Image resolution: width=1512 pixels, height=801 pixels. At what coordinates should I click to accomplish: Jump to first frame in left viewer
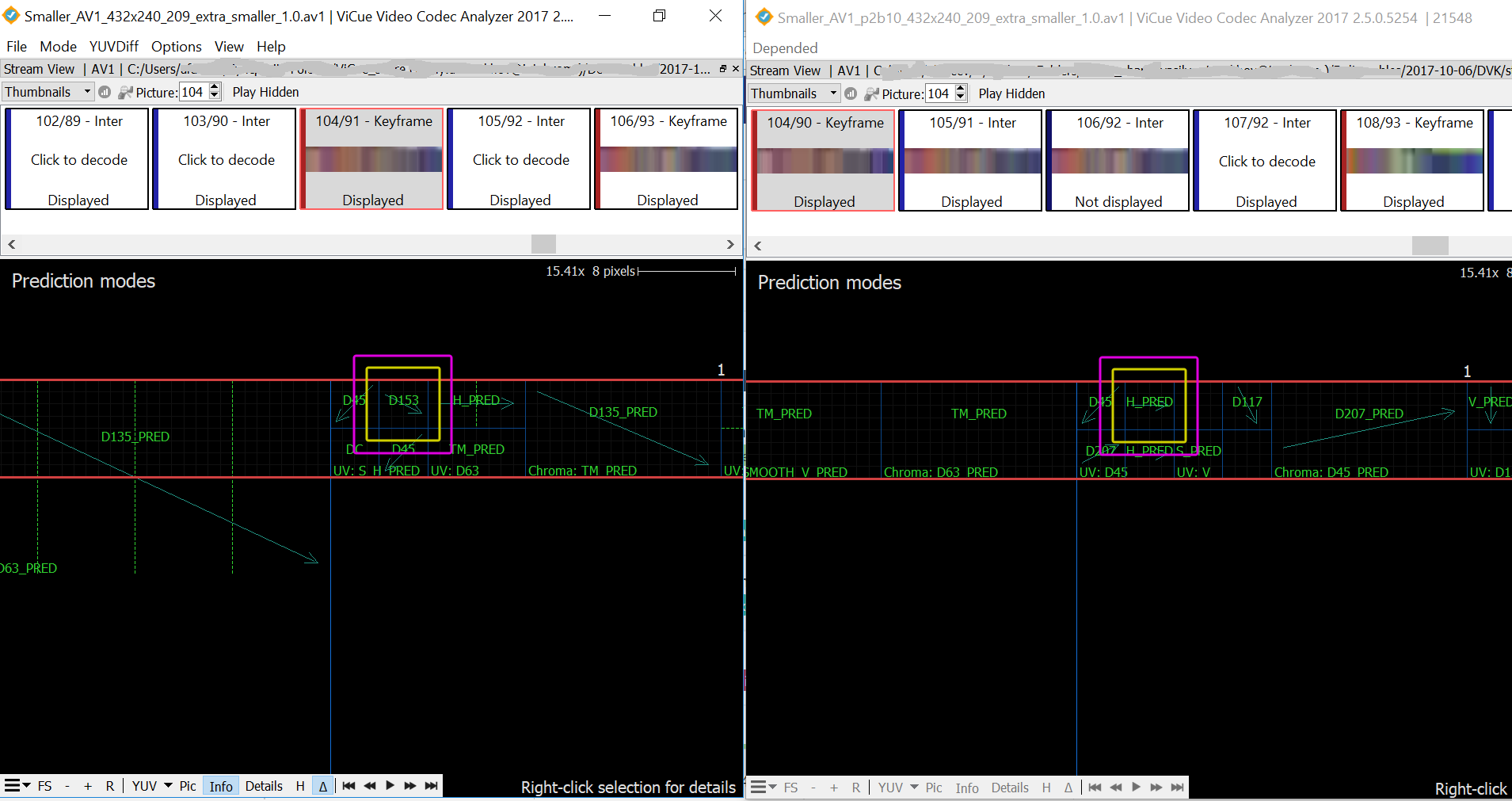[348, 786]
